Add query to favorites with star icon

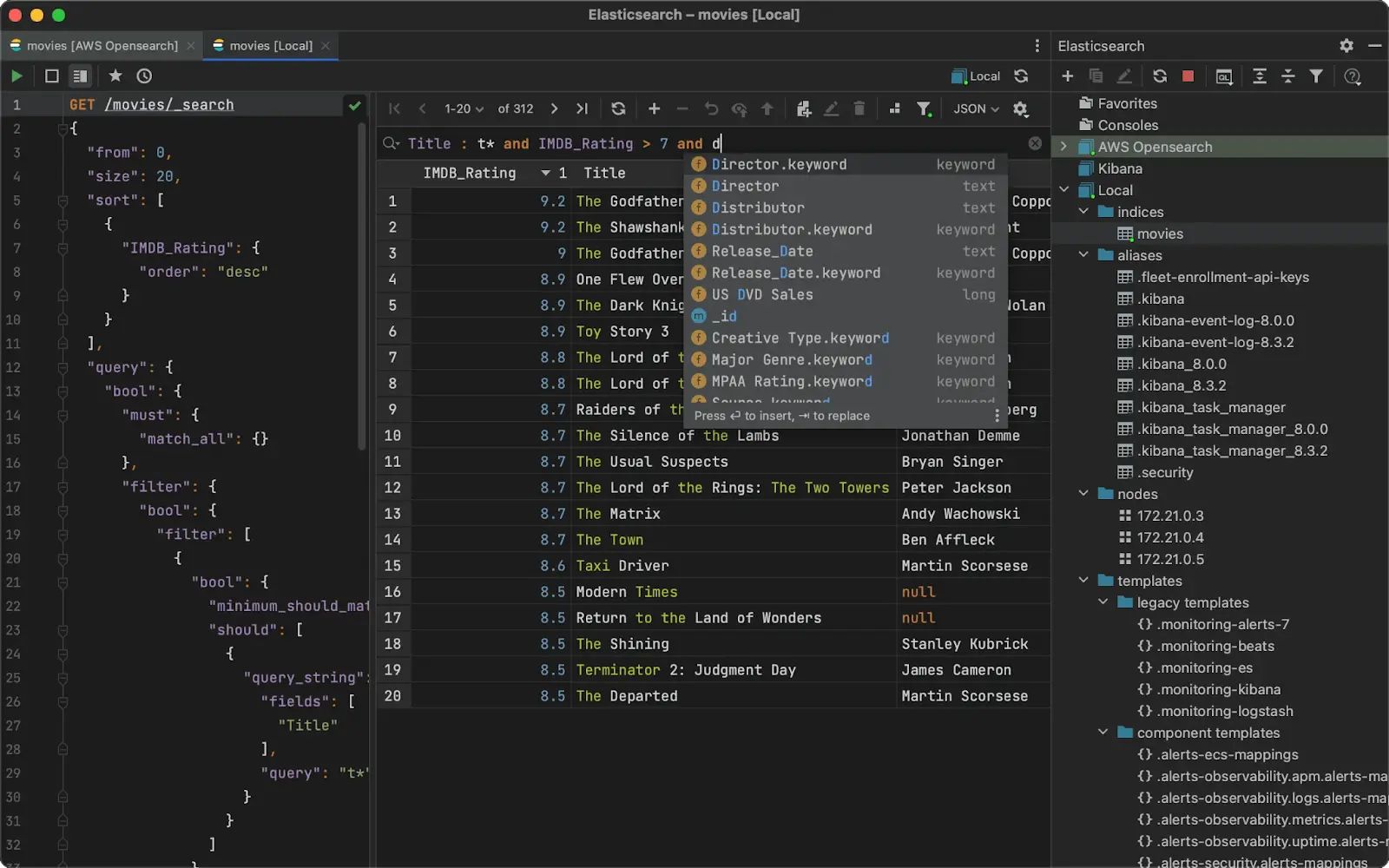point(115,76)
